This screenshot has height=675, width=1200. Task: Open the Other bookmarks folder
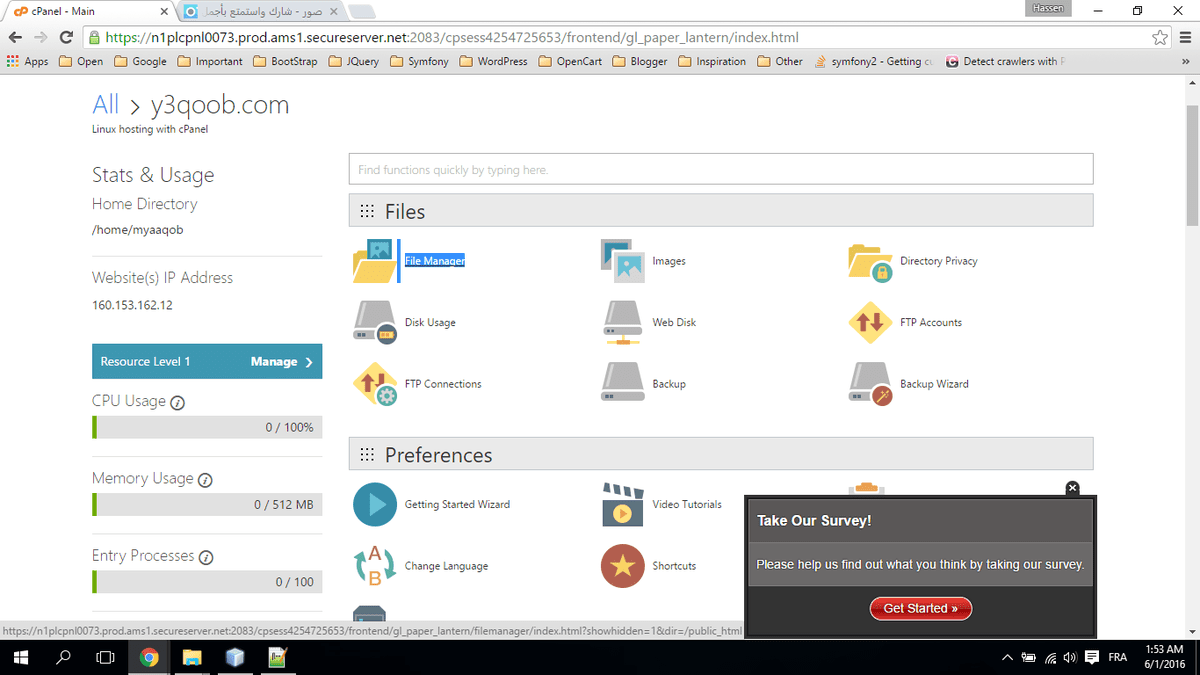click(780, 61)
